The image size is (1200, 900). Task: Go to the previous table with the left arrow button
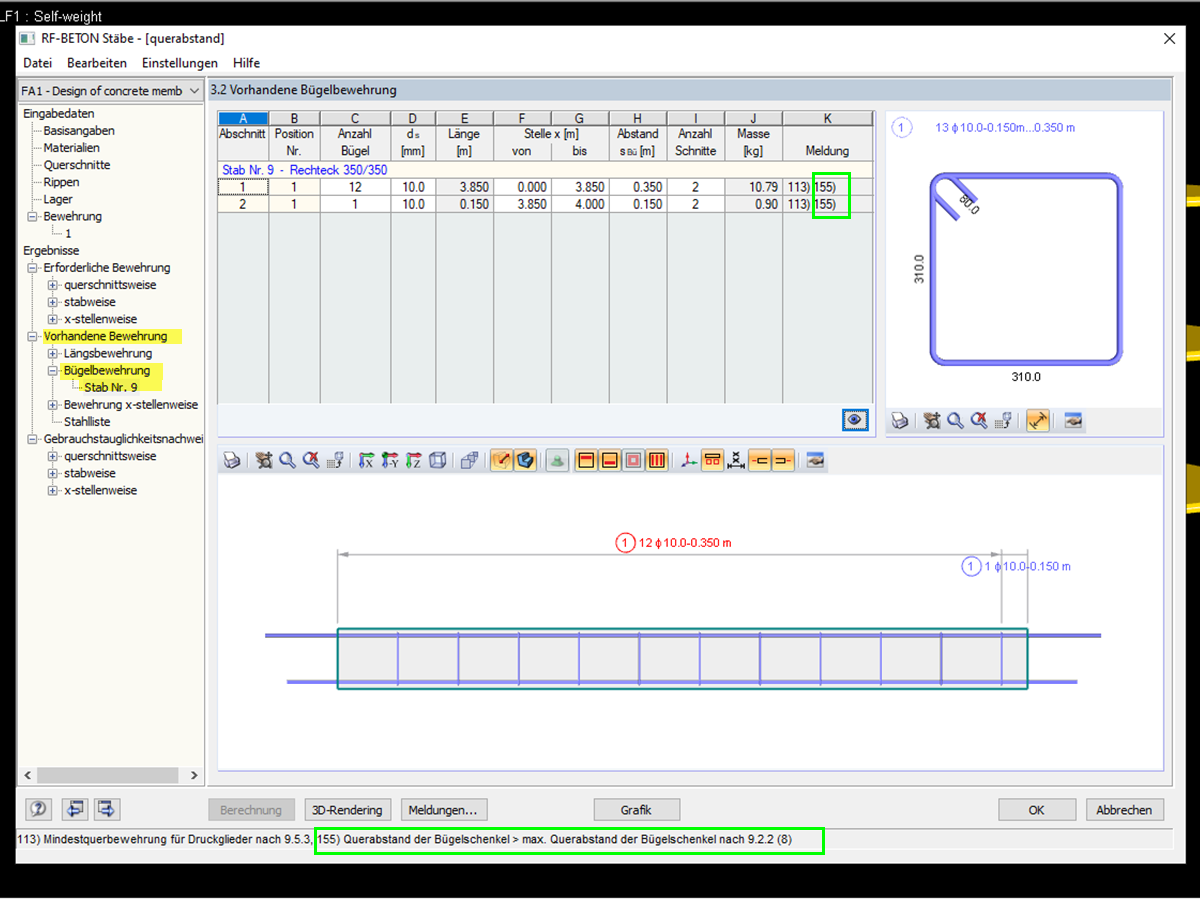point(74,809)
